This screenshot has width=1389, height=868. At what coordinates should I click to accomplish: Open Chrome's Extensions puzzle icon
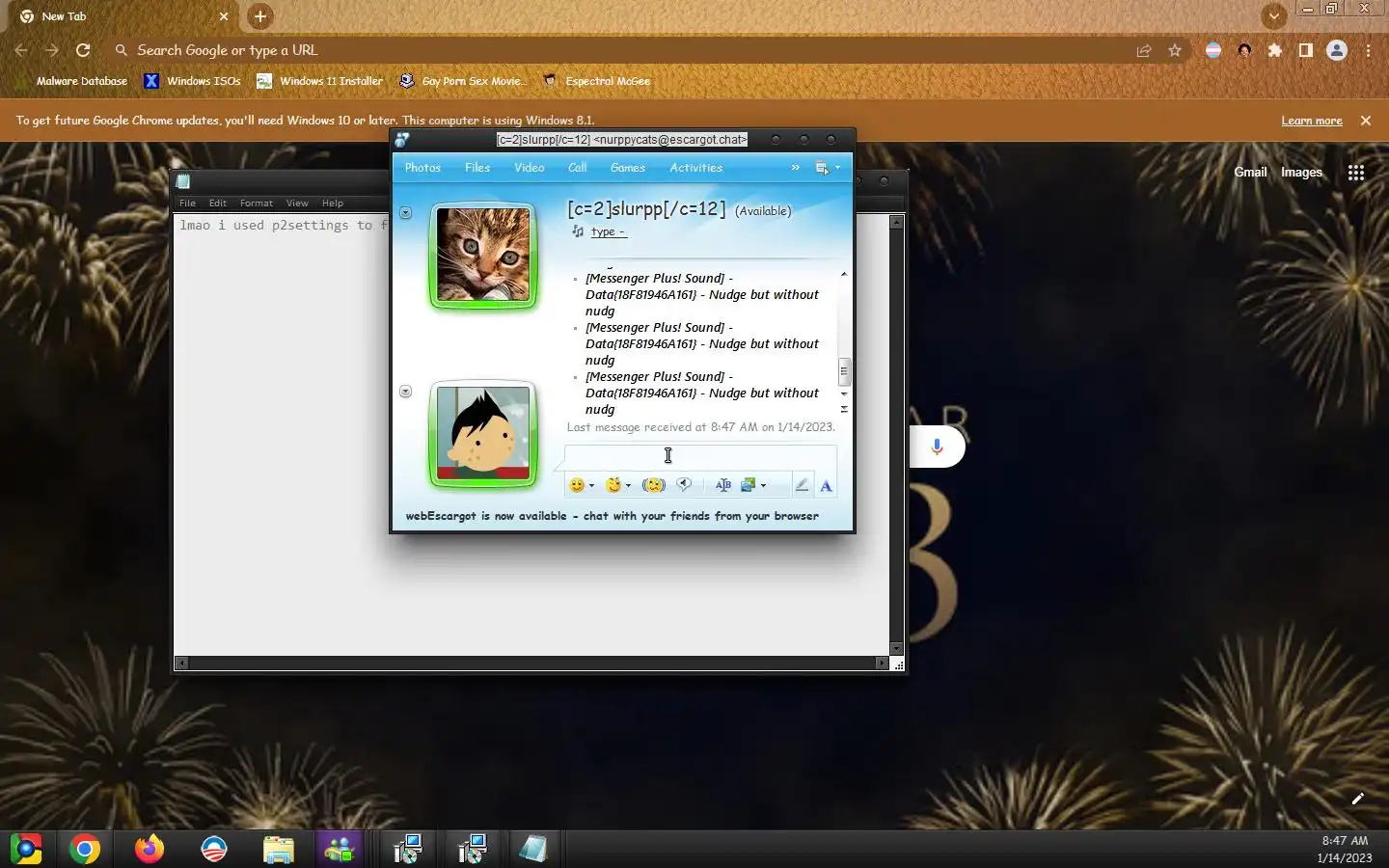tap(1275, 50)
